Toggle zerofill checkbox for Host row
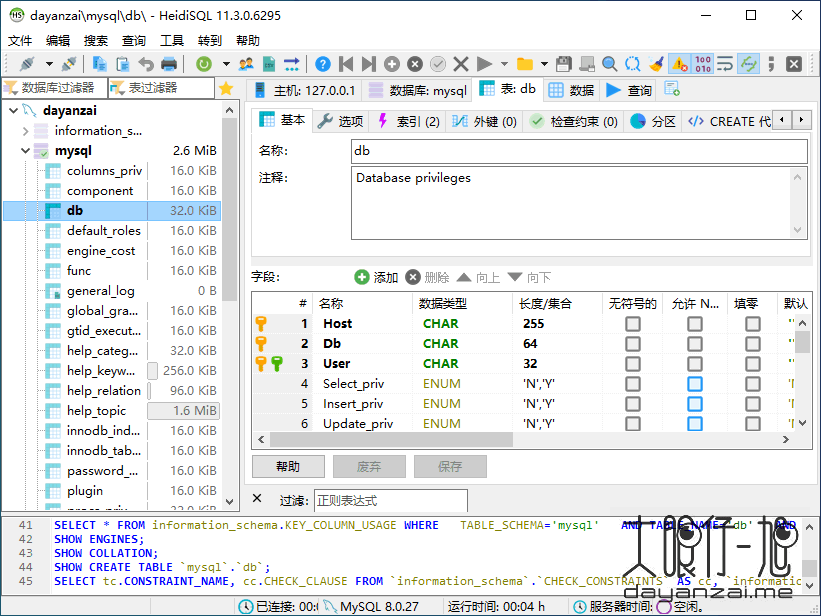821x616 pixels. pyautogui.click(x=753, y=324)
